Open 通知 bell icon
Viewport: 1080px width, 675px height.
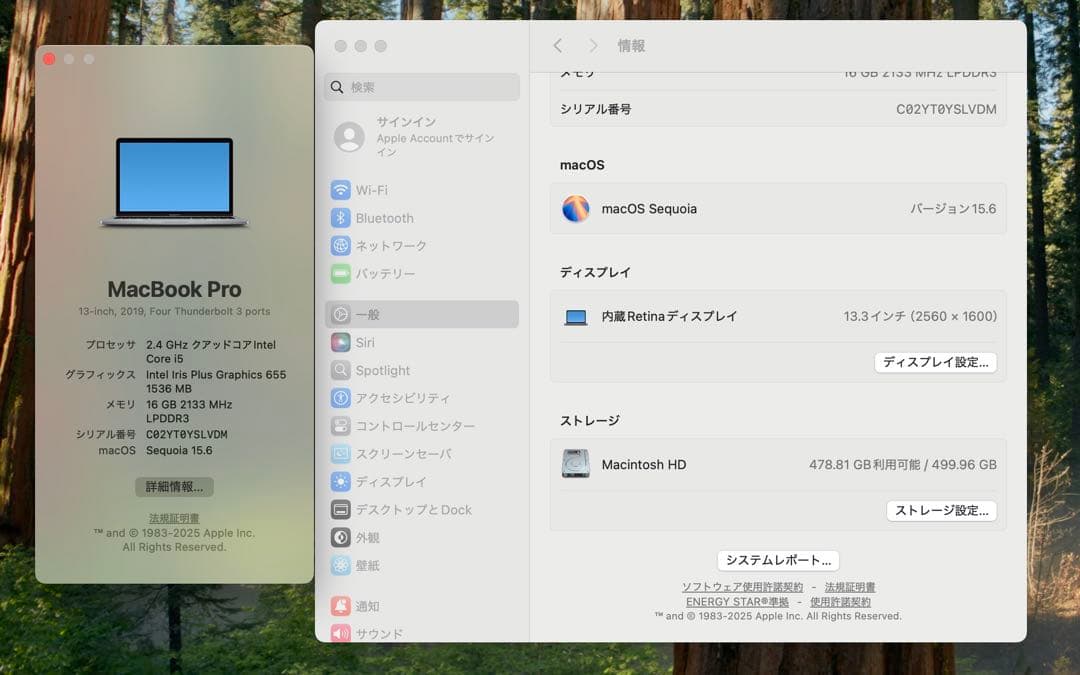click(340, 606)
